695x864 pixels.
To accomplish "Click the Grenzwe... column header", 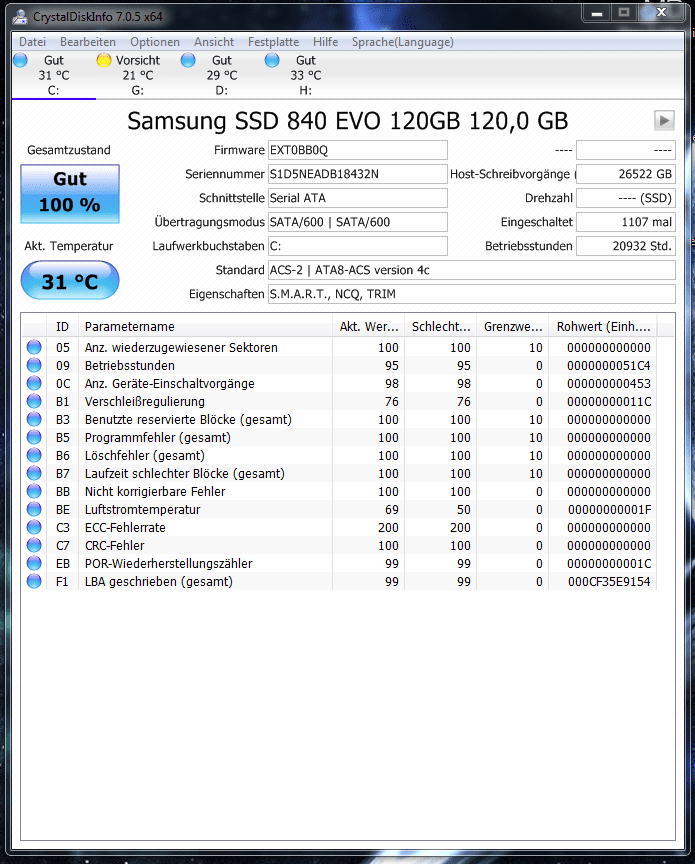I will click(x=513, y=326).
